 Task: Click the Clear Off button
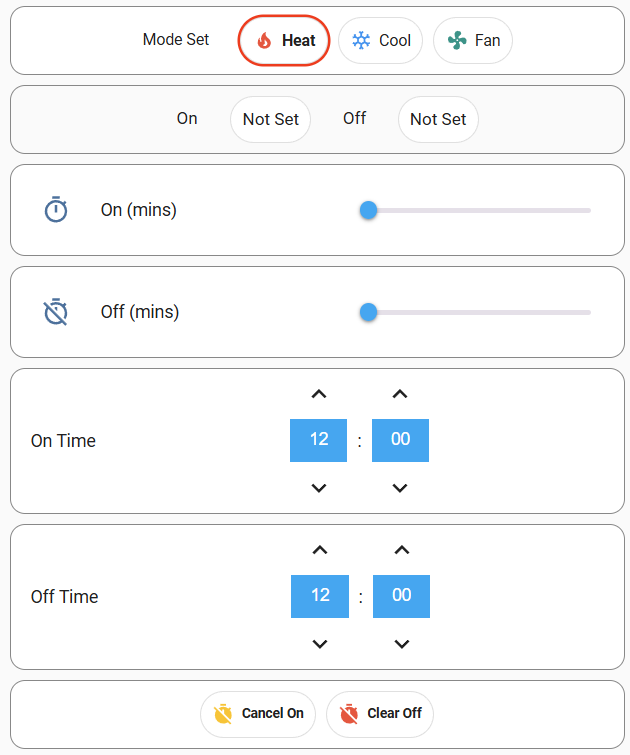(x=380, y=714)
